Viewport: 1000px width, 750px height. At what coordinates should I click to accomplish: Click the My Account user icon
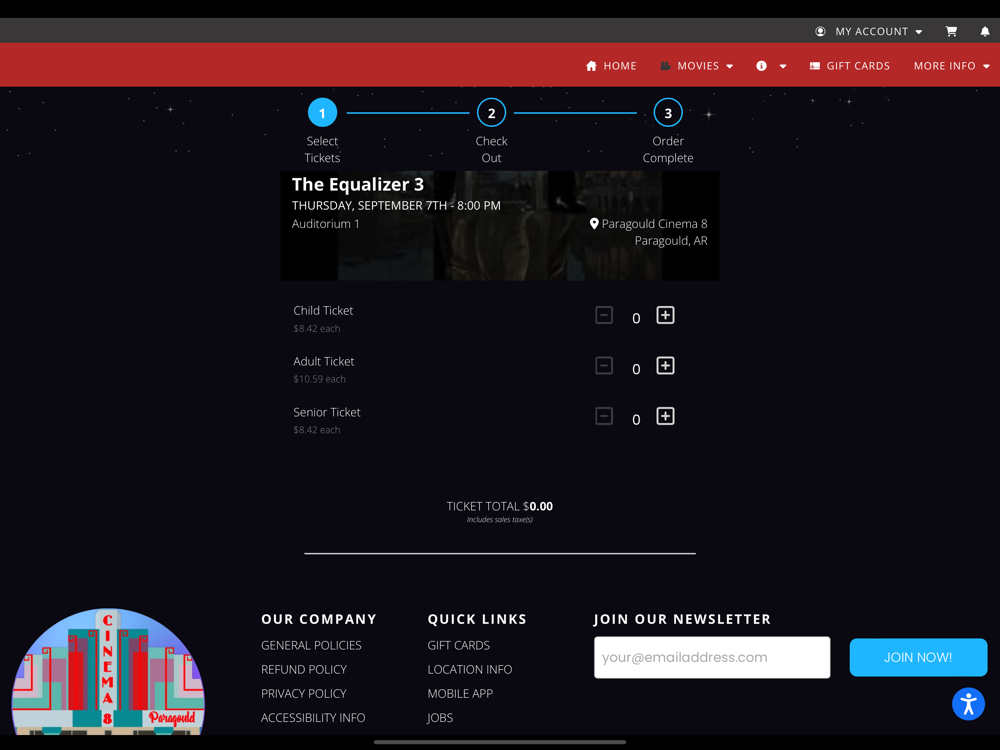(820, 31)
